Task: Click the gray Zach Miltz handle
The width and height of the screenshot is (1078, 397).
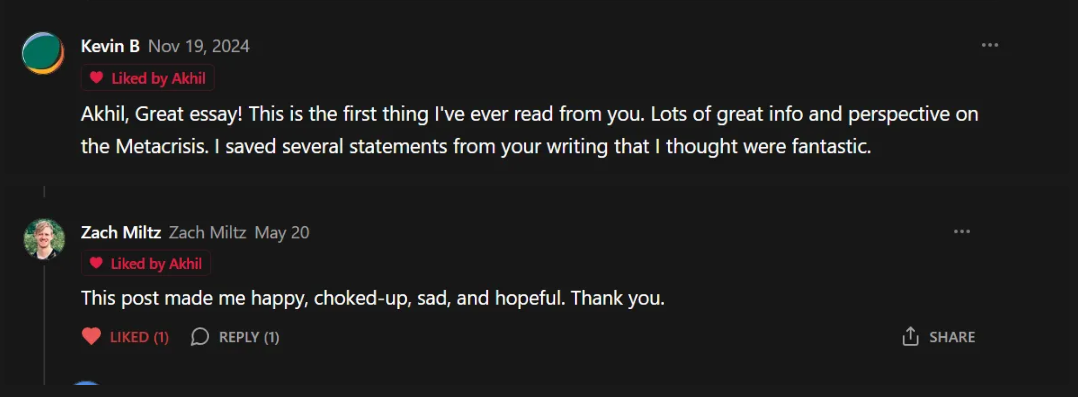Action: coord(208,233)
